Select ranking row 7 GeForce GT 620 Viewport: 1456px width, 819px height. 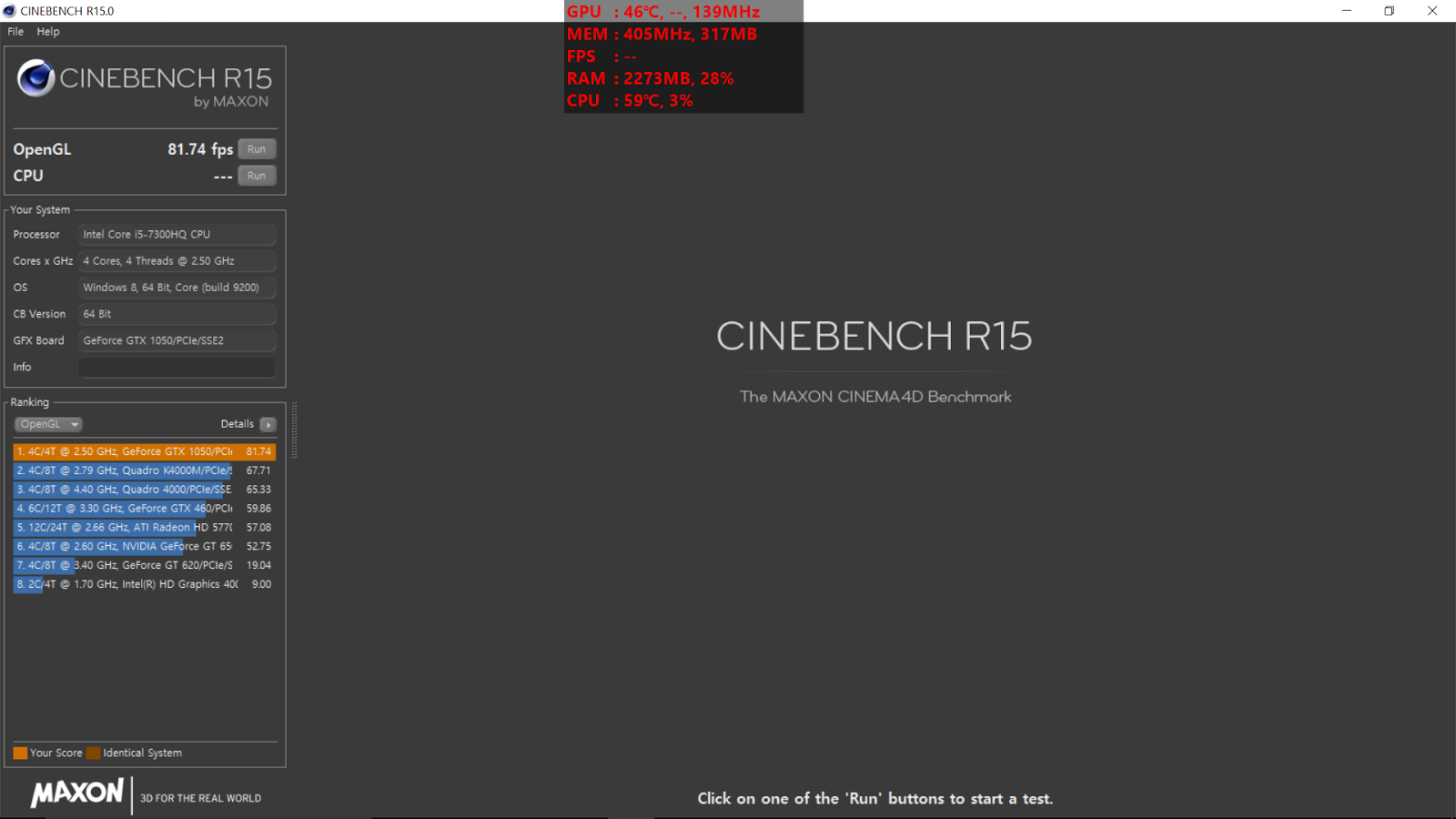tap(144, 565)
